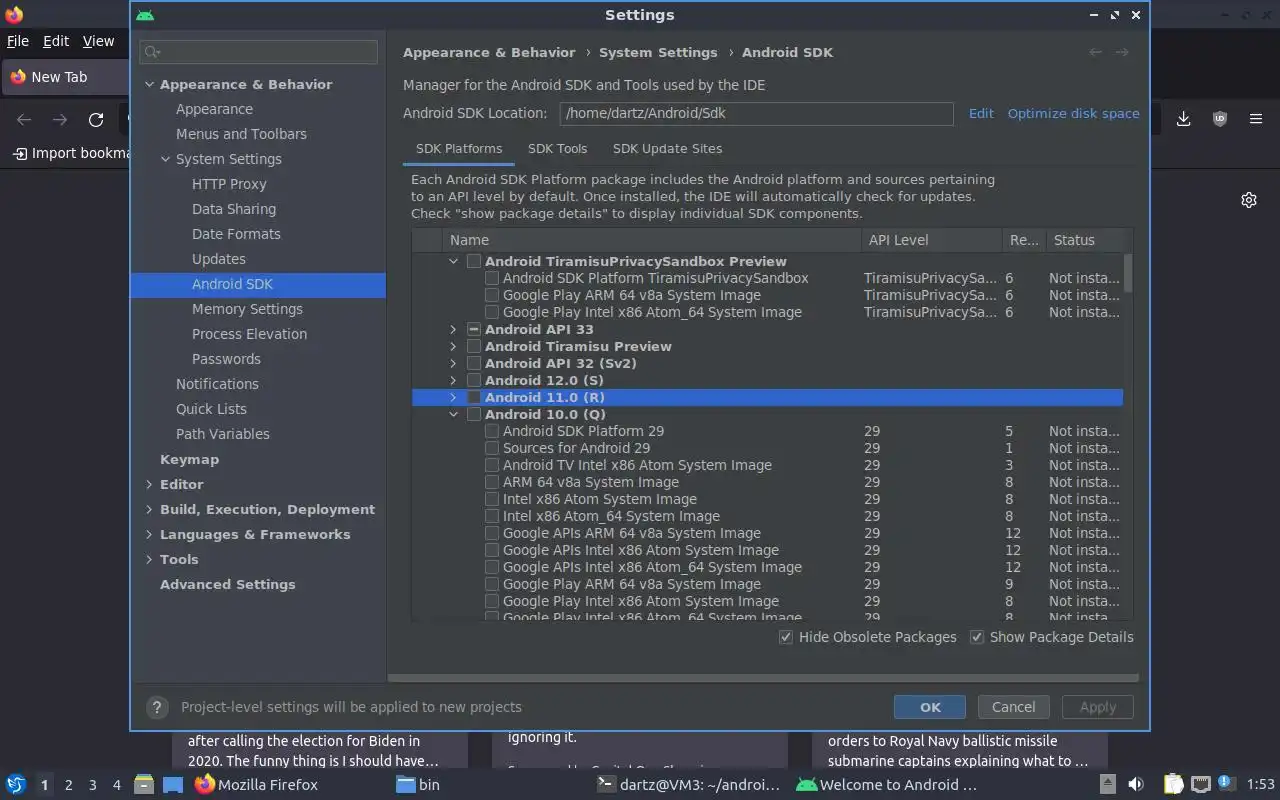This screenshot has height=800, width=1280.
Task: Expand Android API 32 (Sv2) group
Action: pyautogui.click(x=453, y=364)
